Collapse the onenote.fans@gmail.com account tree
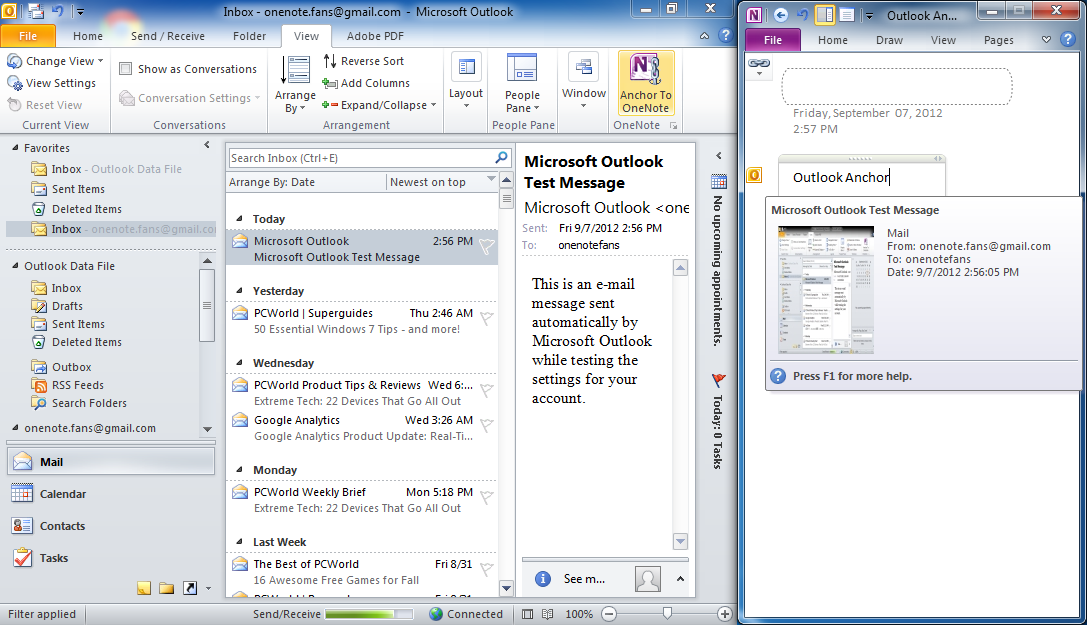 pos(15,428)
